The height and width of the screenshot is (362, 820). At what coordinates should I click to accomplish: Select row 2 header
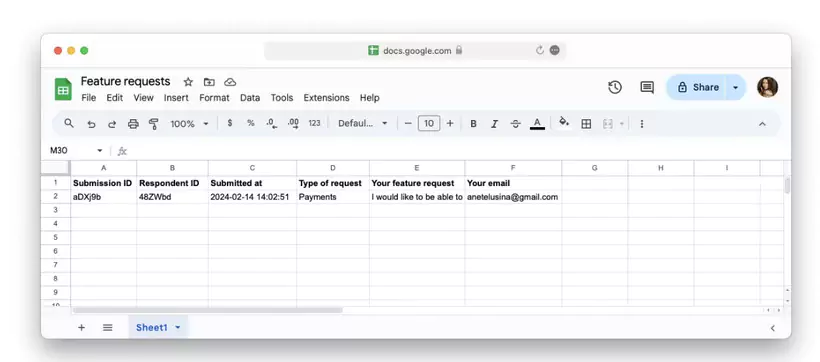[55, 197]
